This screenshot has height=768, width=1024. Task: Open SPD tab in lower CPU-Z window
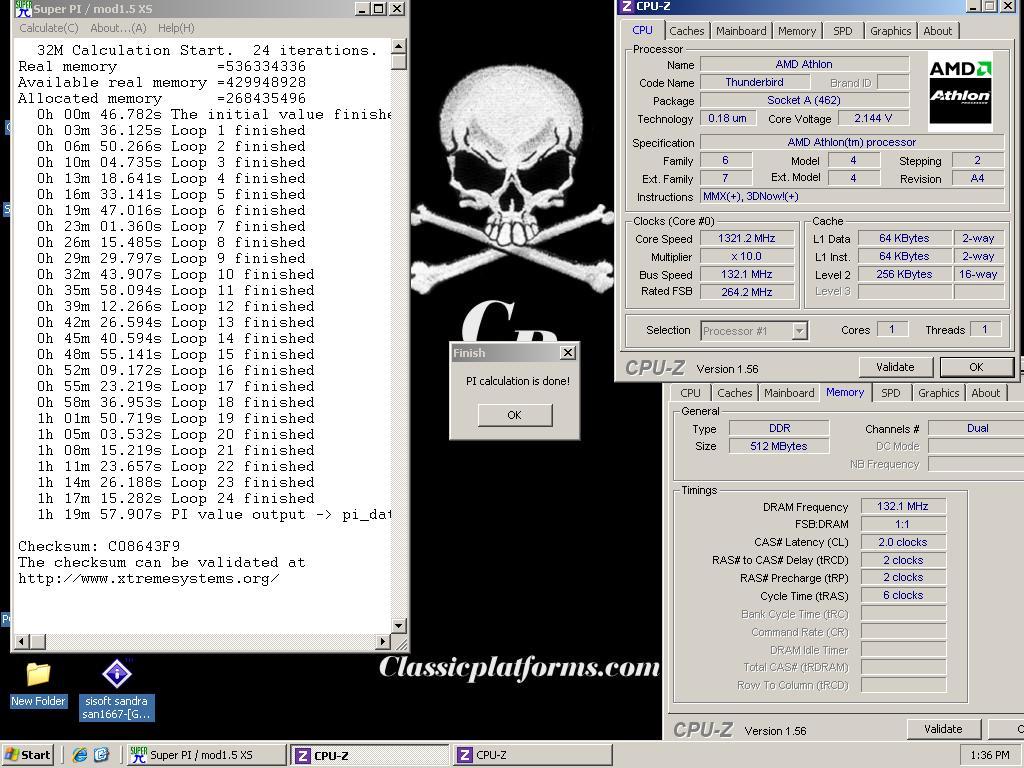(x=890, y=392)
